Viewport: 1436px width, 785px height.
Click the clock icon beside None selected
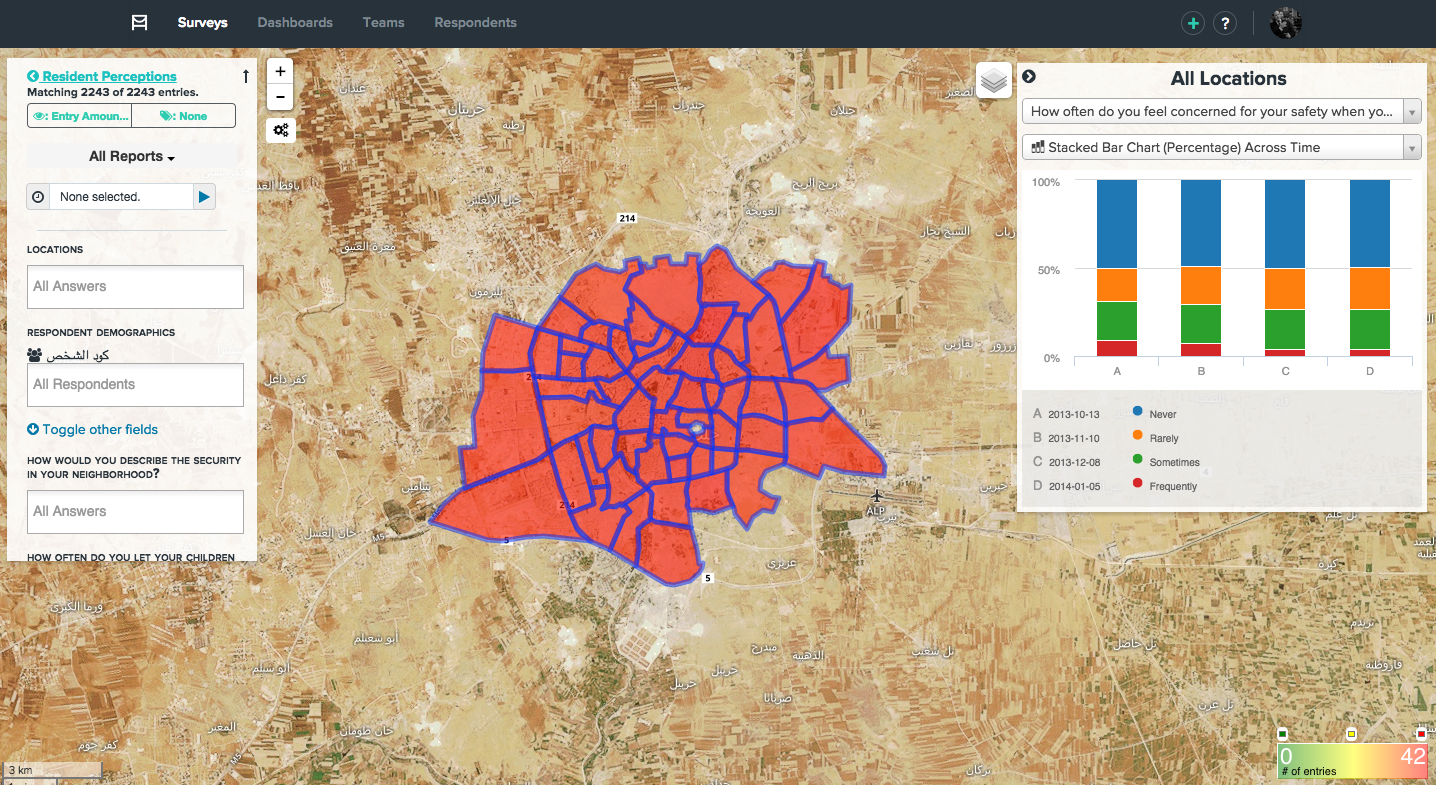[38, 197]
